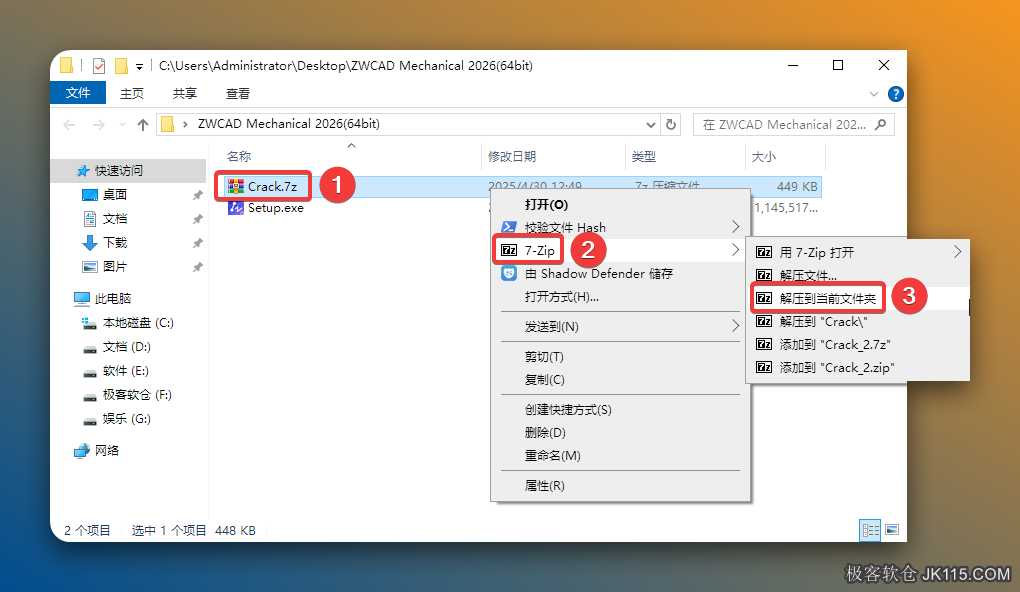1020x592 pixels.
Task: Click the Crack.7z archive icon
Action: 235,187
